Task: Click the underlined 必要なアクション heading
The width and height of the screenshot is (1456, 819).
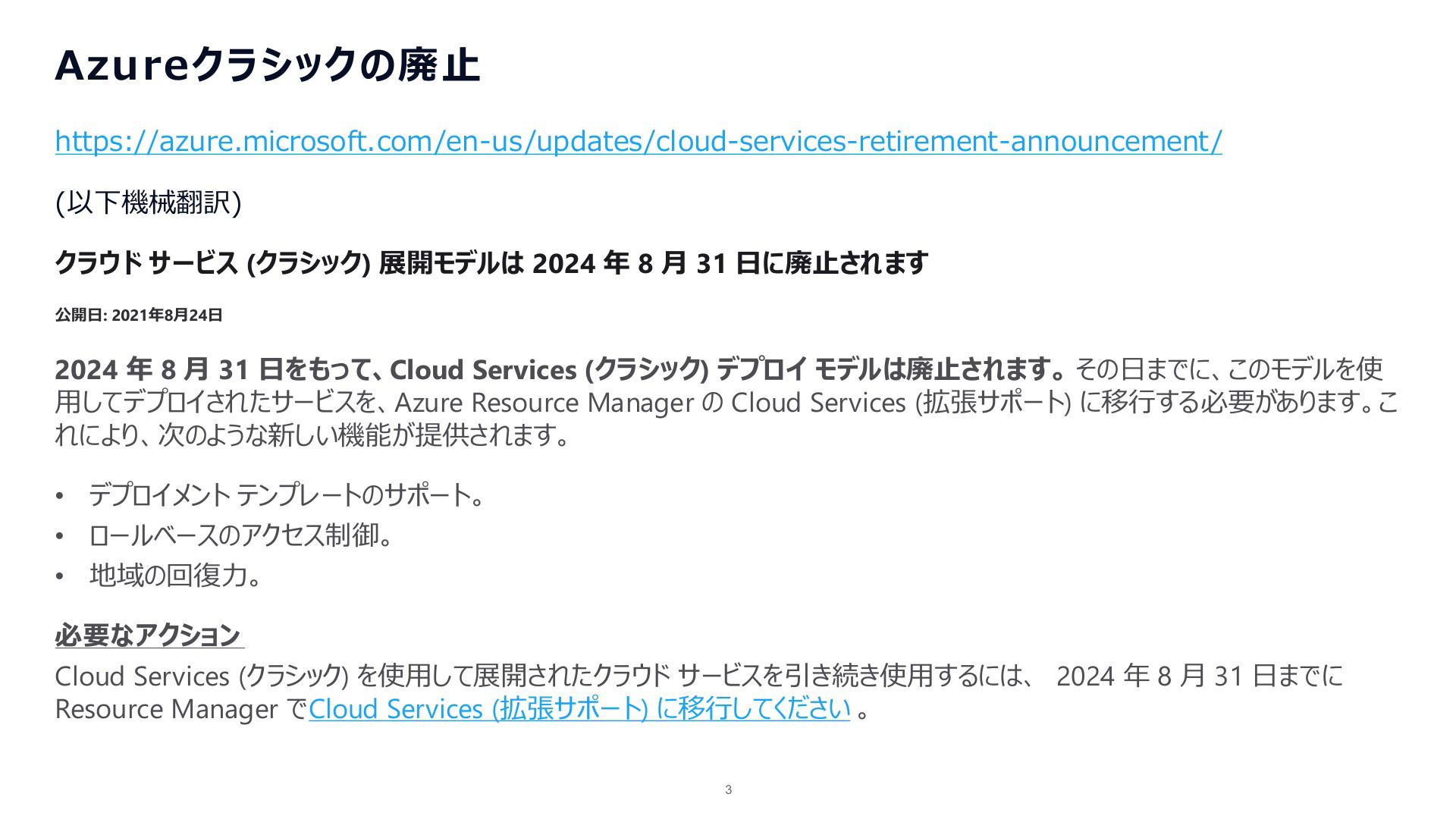Action: tap(149, 635)
